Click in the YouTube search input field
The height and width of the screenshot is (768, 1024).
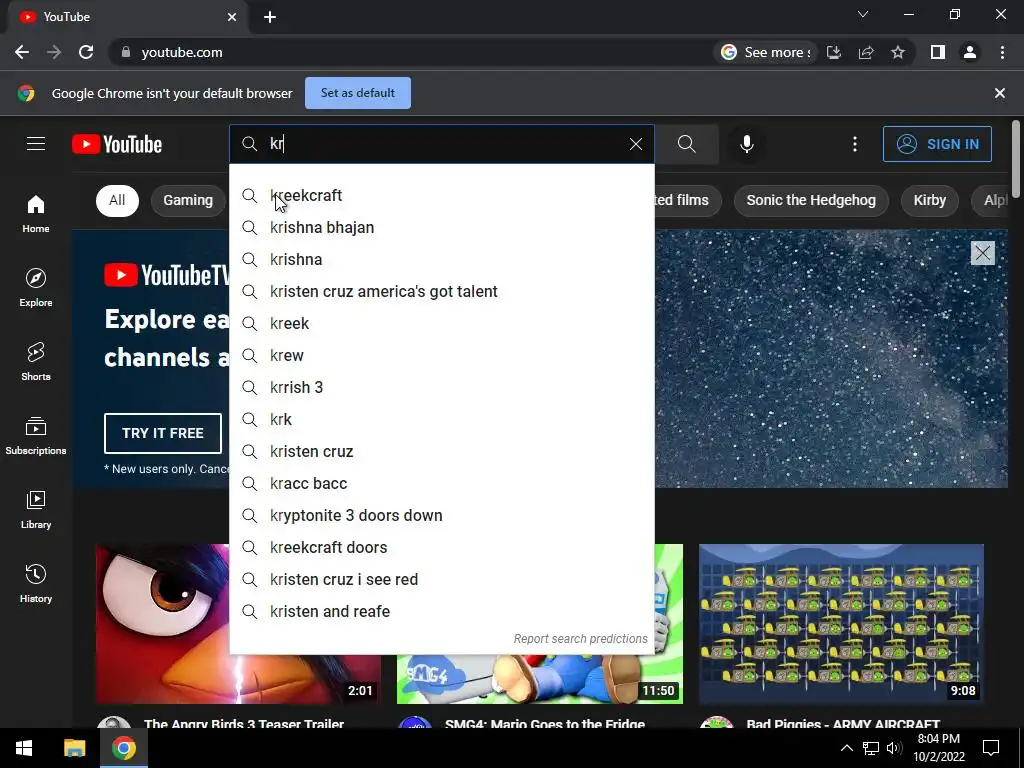tap(444, 144)
